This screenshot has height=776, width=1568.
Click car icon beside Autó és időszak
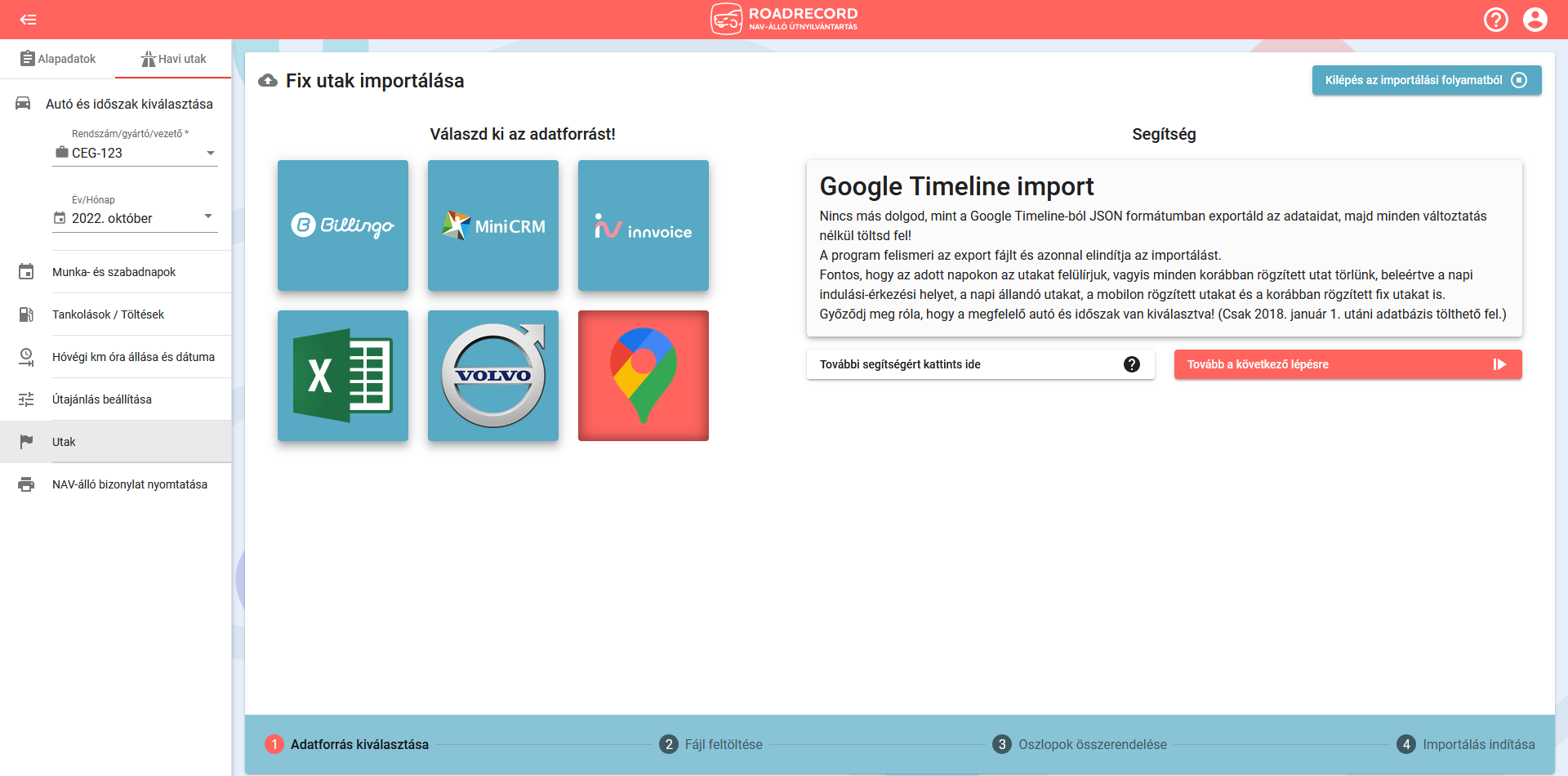23,104
